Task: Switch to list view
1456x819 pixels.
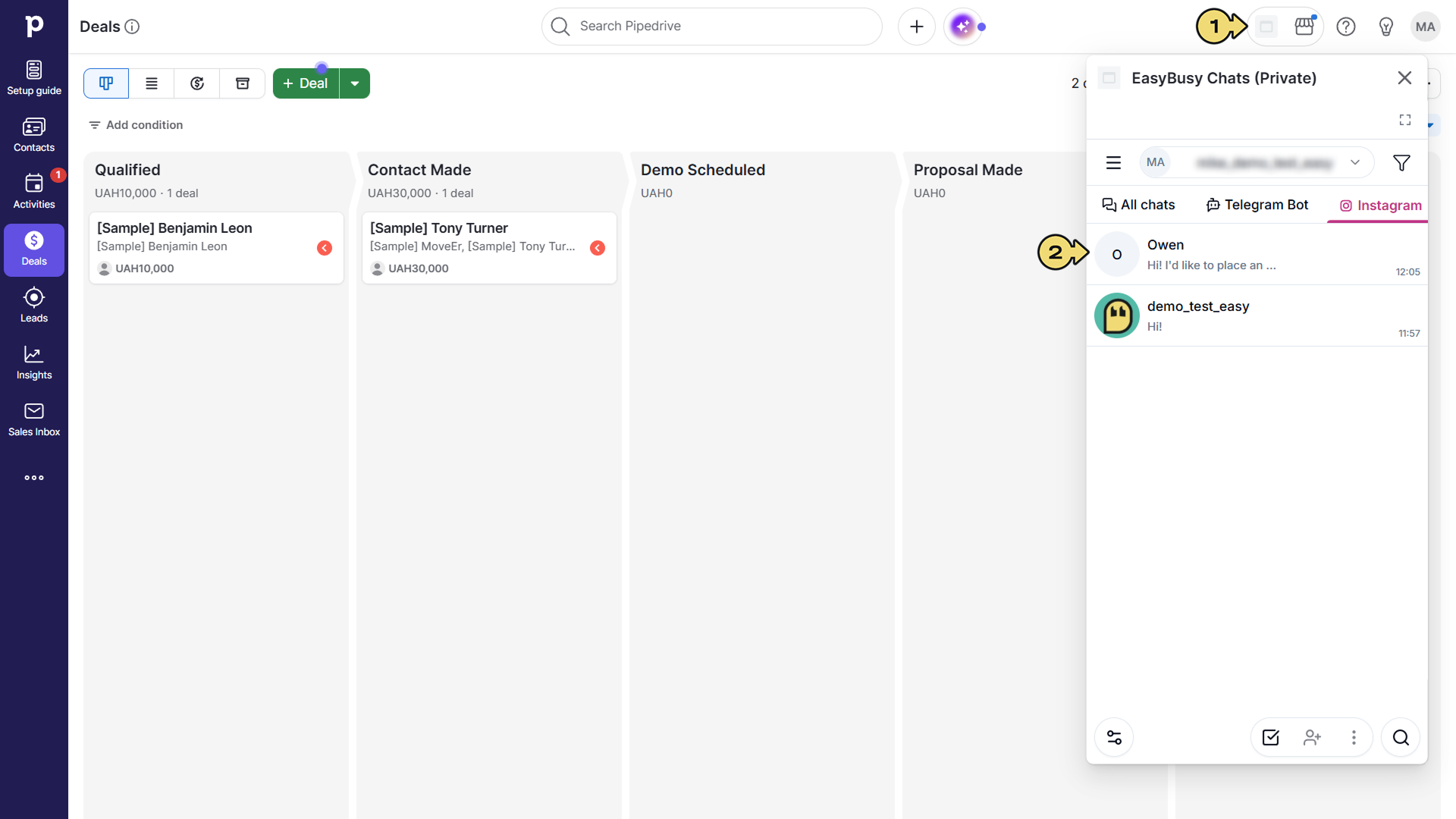Action: [x=152, y=83]
